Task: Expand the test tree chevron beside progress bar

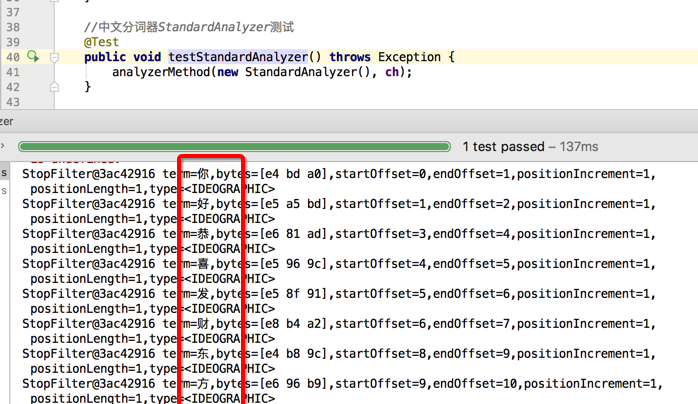Action: click(3, 146)
